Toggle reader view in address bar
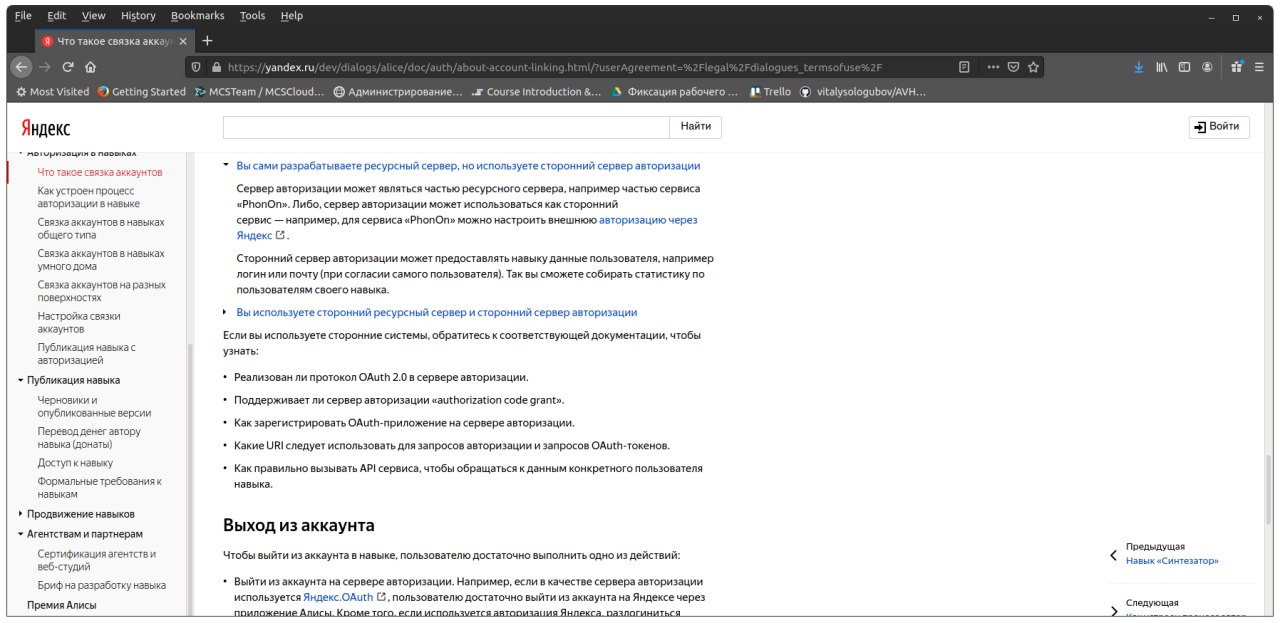The width and height of the screenshot is (1280, 623). (x=964, y=67)
